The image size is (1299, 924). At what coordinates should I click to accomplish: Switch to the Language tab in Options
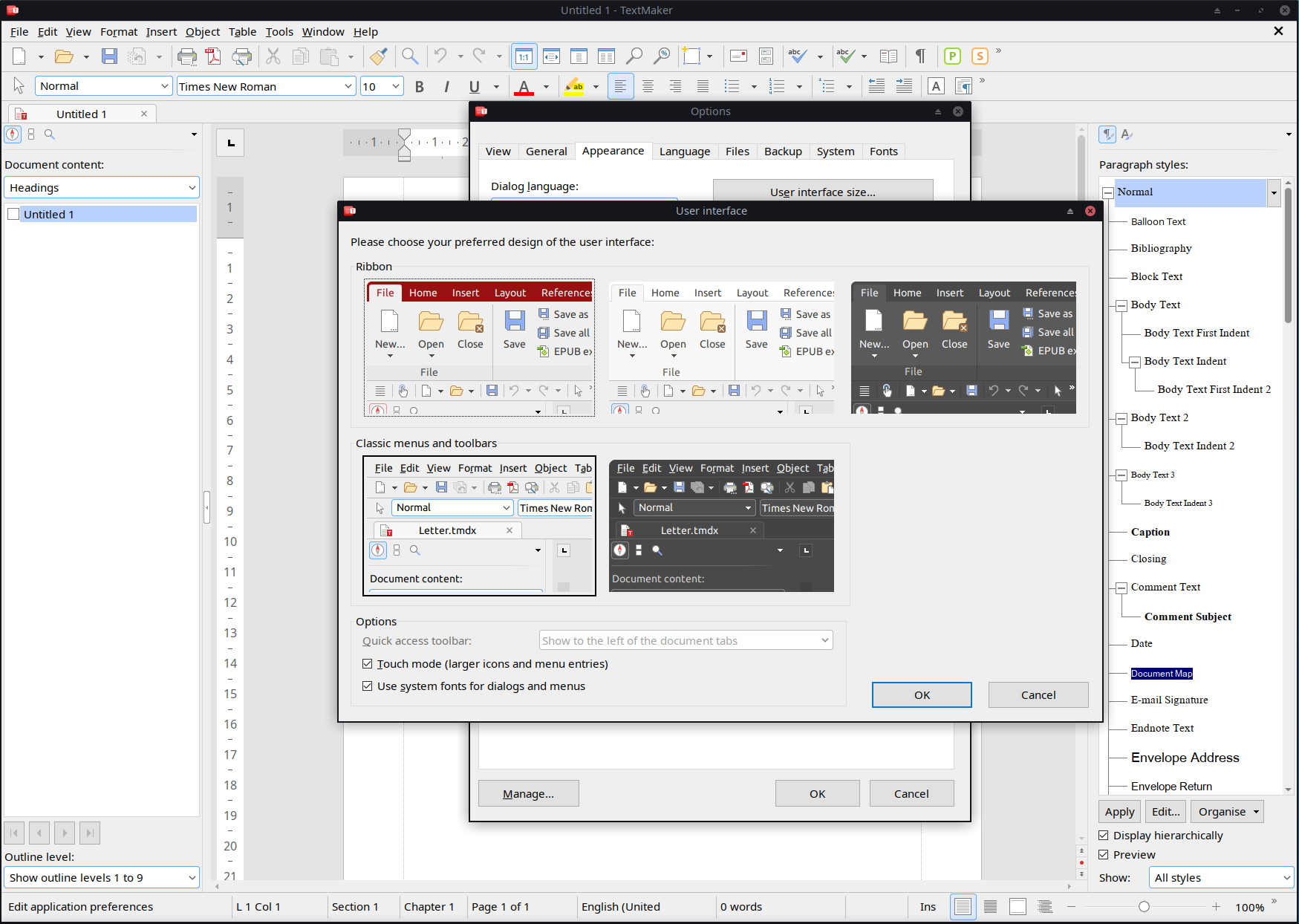tap(685, 152)
